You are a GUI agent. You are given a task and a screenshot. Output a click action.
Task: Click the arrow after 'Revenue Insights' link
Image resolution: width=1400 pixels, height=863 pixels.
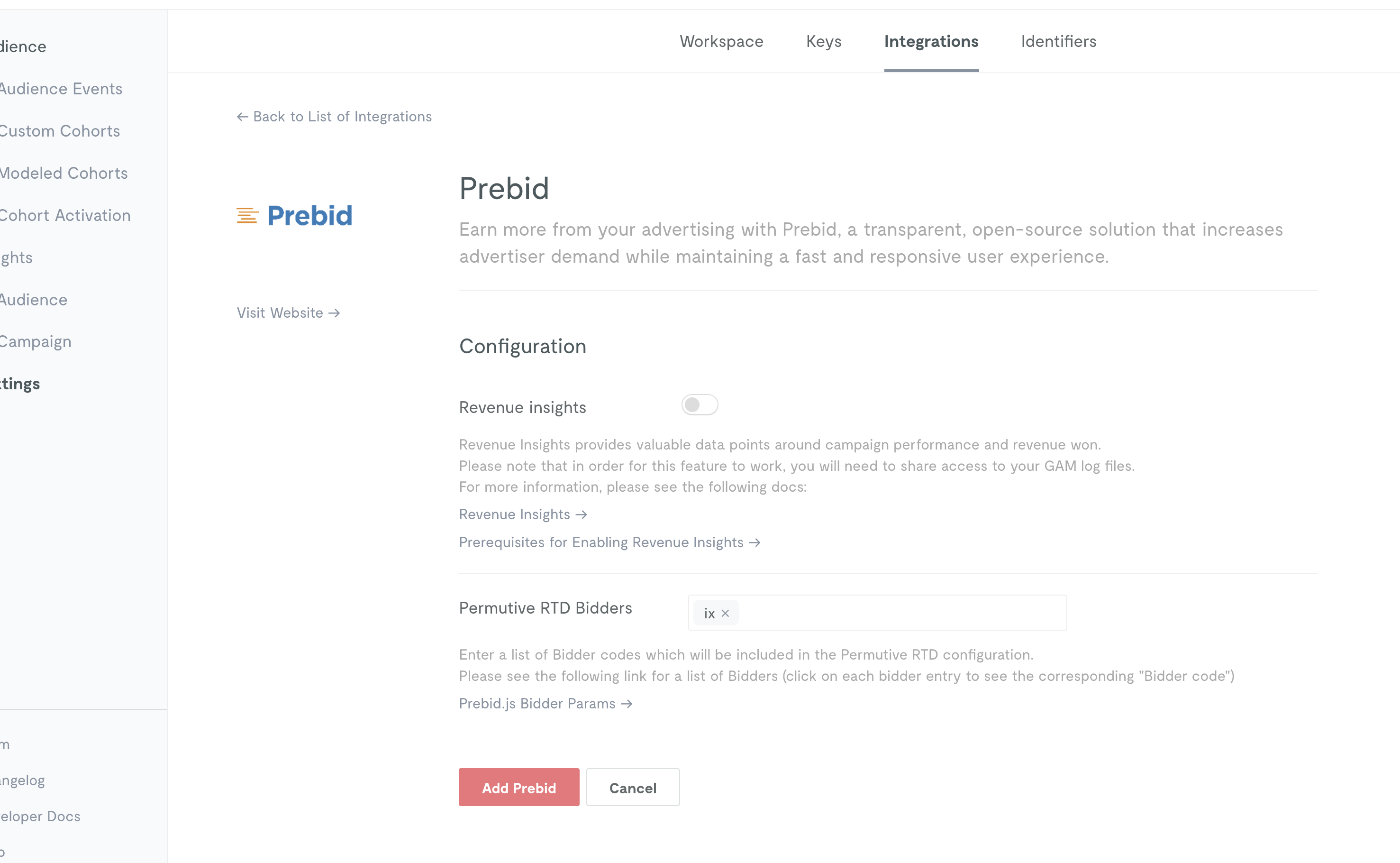pyautogui.click(x=582, y=514)
